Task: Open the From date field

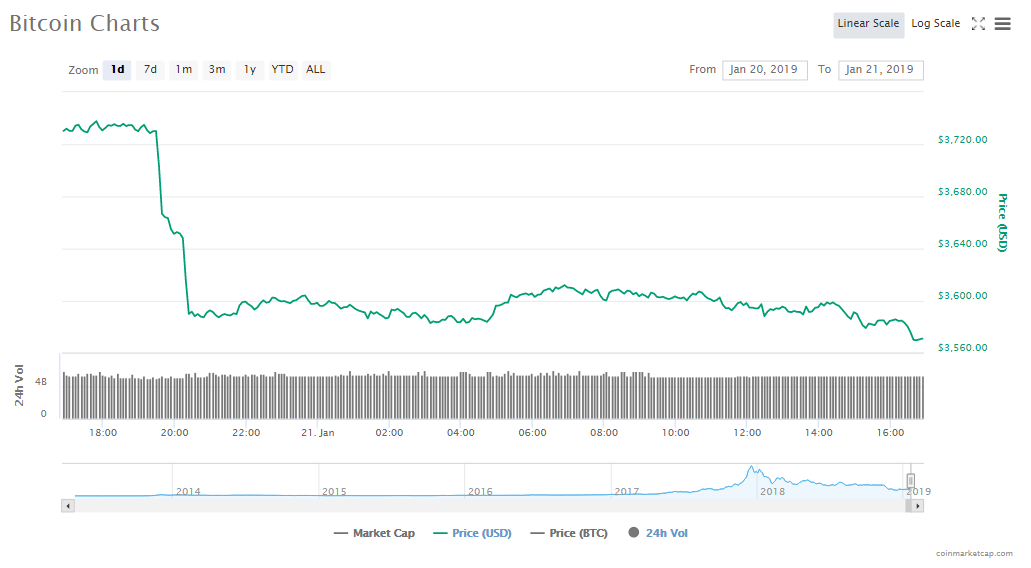Action: 764,70
